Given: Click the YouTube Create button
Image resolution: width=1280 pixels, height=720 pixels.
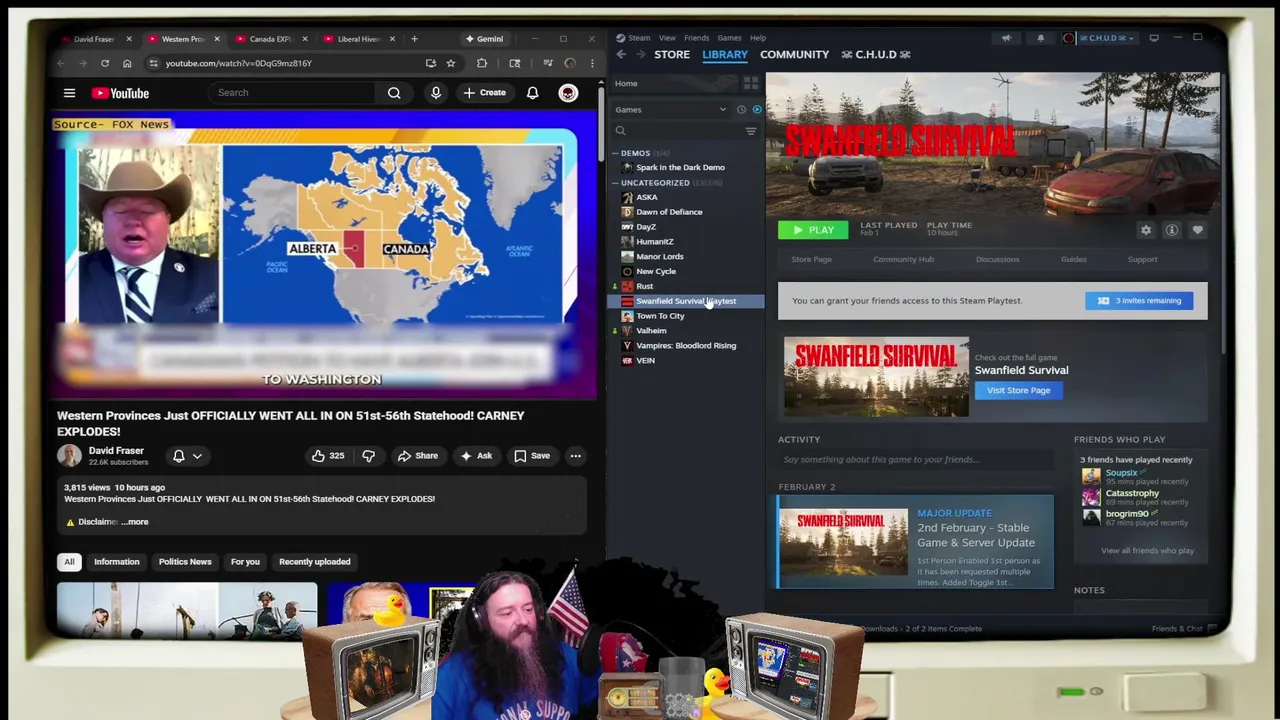Looking at the screenshot, I should click(x=484, y=93).
